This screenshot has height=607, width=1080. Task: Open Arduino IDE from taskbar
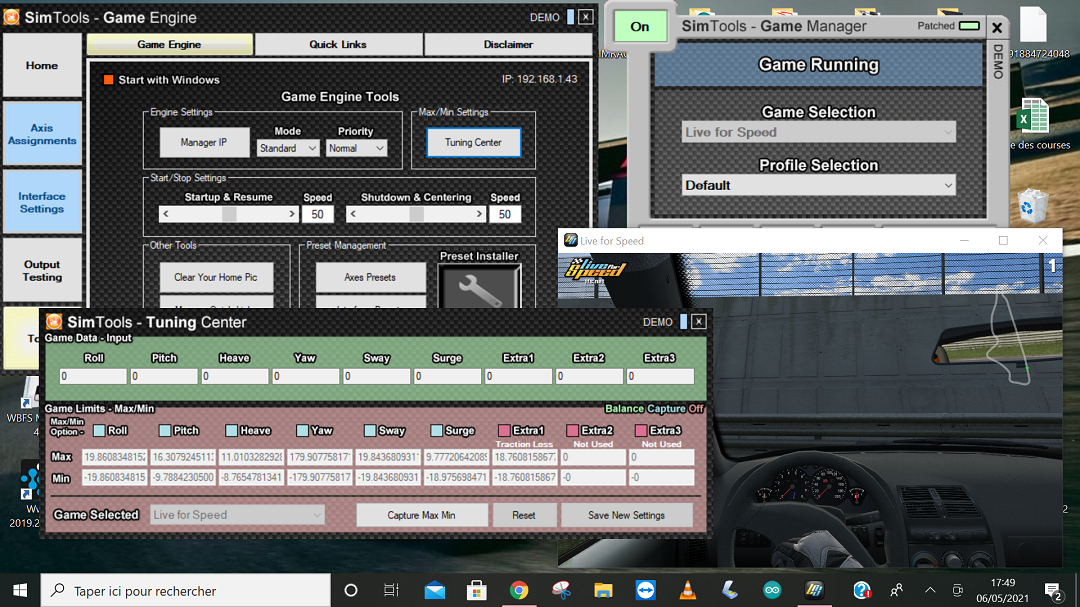772,590
